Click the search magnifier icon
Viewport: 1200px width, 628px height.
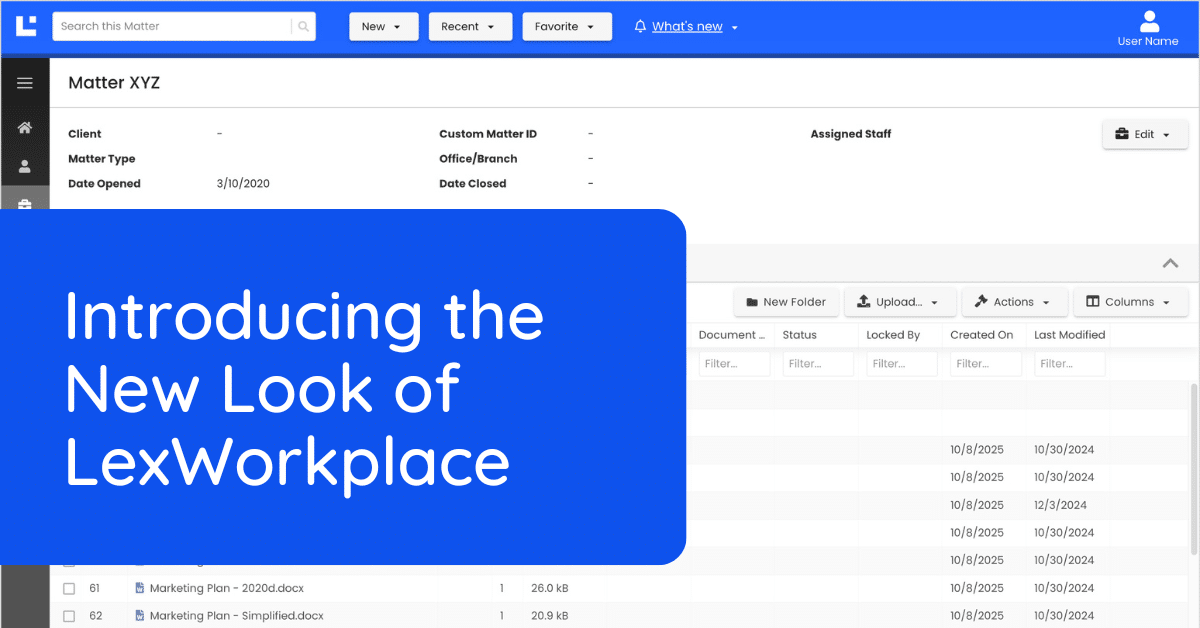pos(303,27)
